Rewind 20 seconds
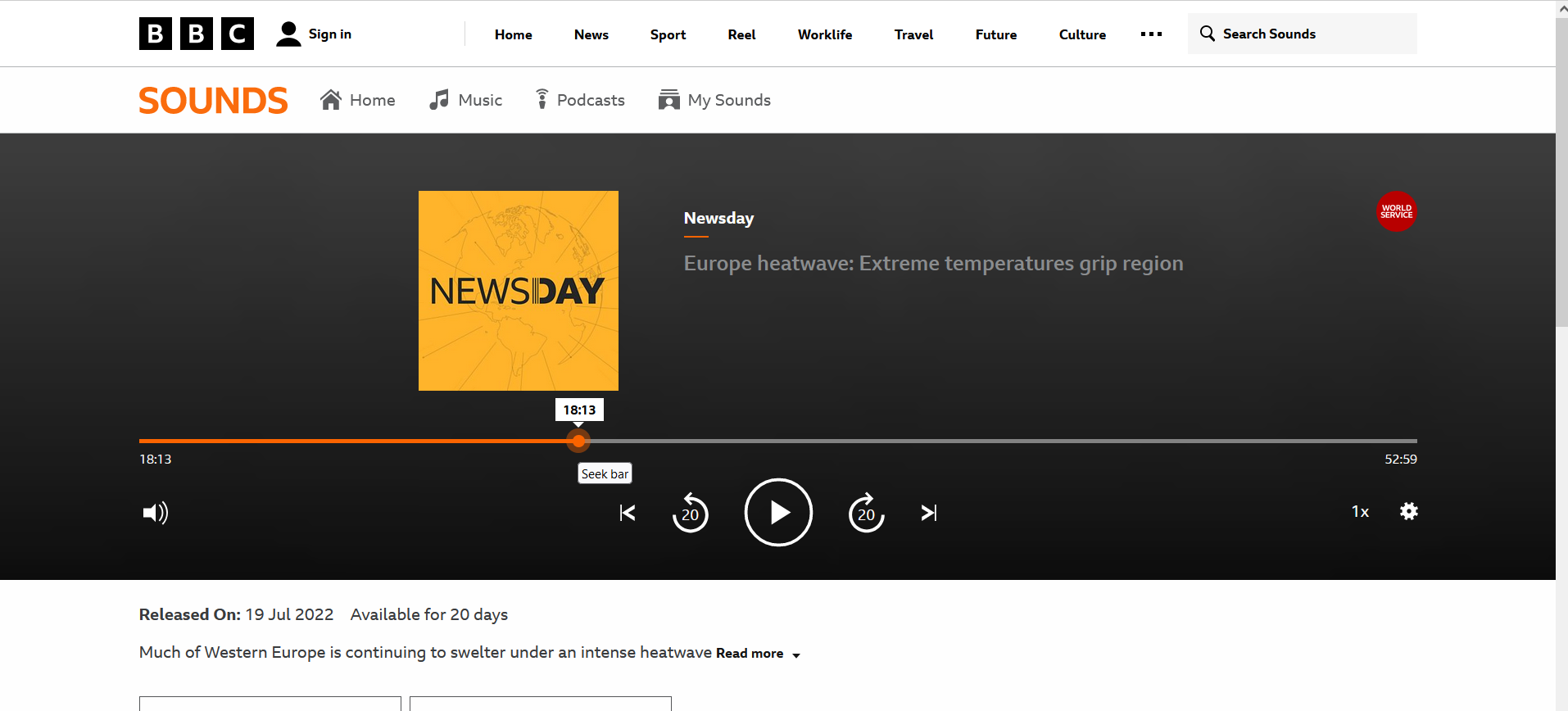 (691, 513)
